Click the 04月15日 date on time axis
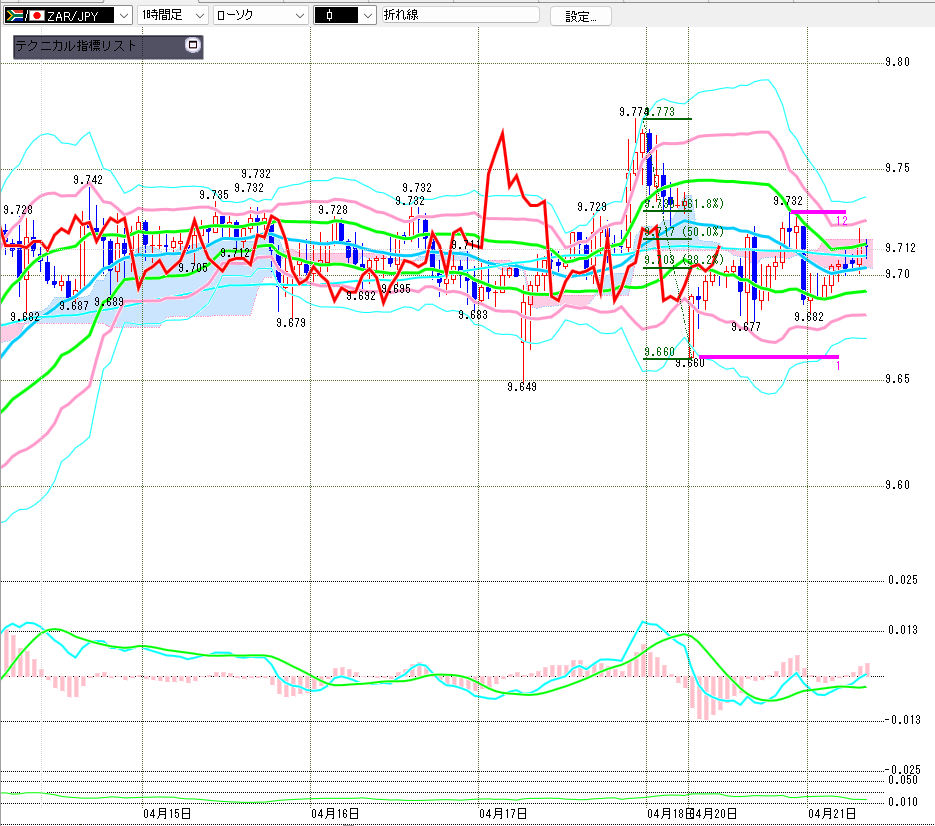The image size is (935, 826). [168, 814]
